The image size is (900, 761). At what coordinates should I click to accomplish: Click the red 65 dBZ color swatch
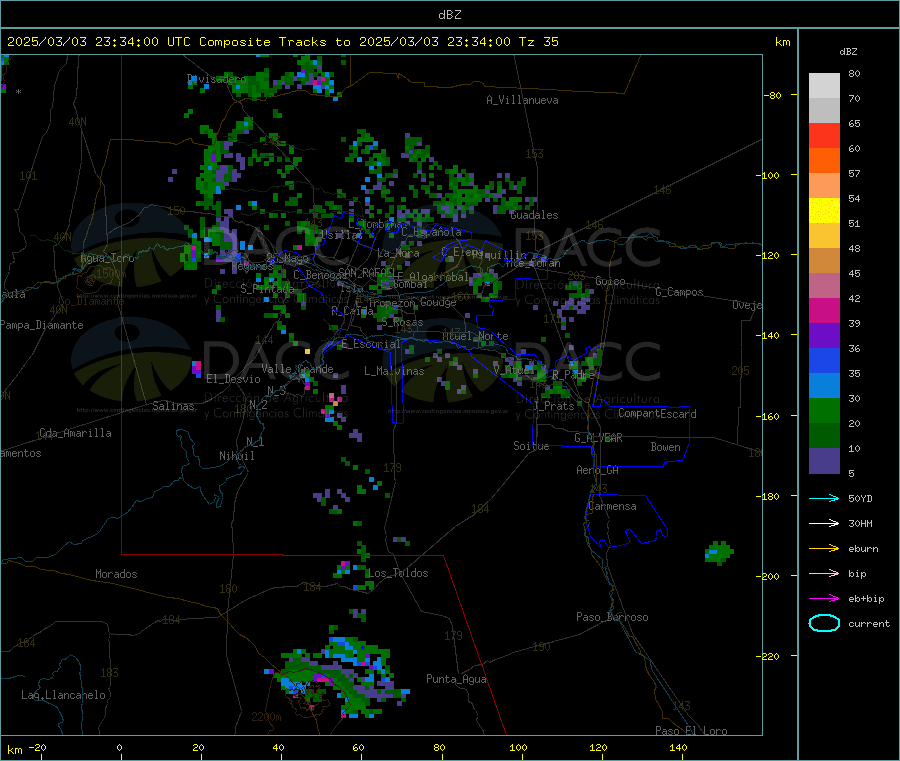[824, 135]
